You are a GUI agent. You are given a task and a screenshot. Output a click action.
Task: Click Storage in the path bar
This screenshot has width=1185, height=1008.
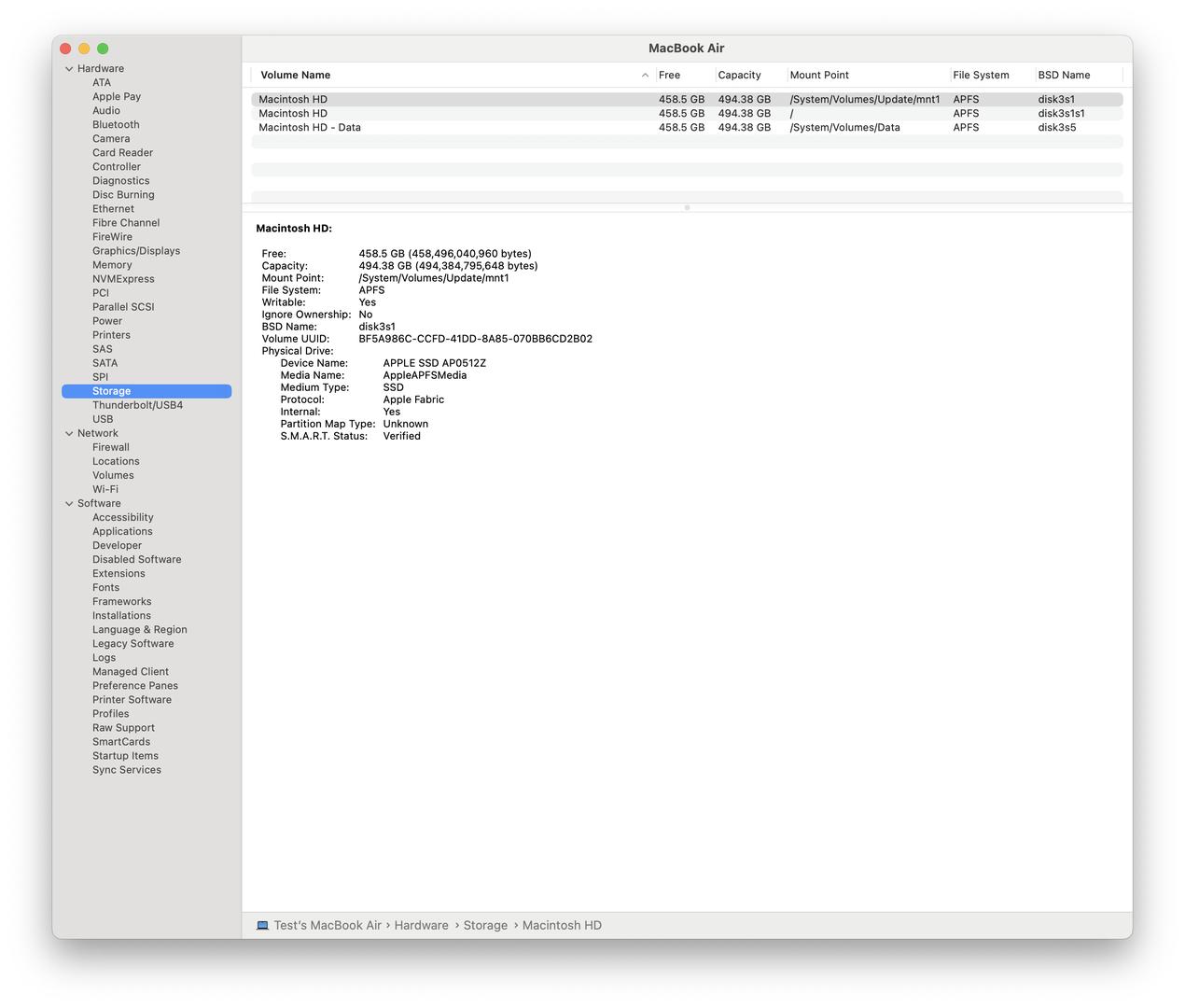click(485, 926)
